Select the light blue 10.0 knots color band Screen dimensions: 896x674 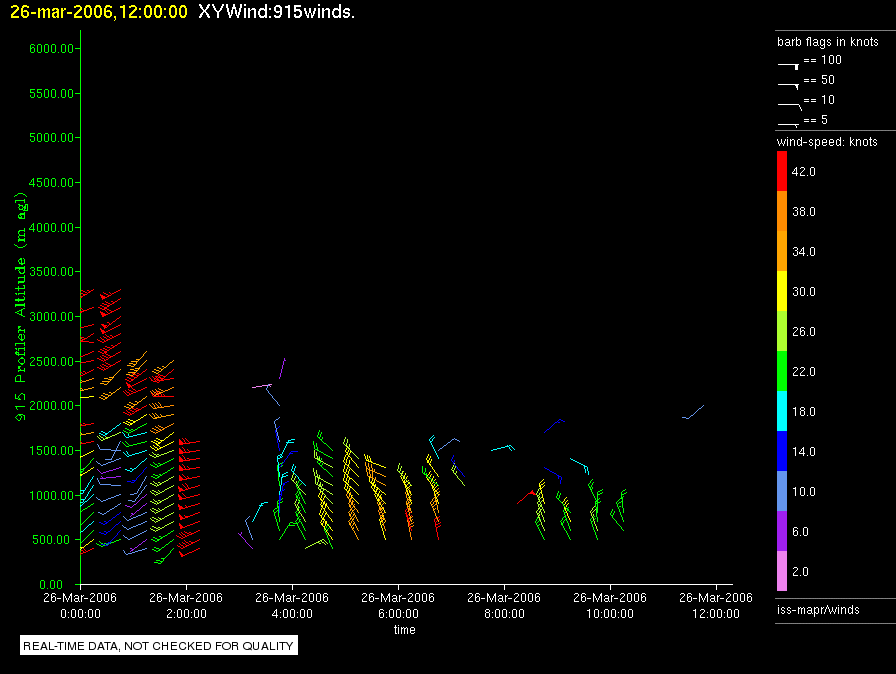tap(782, 491)
